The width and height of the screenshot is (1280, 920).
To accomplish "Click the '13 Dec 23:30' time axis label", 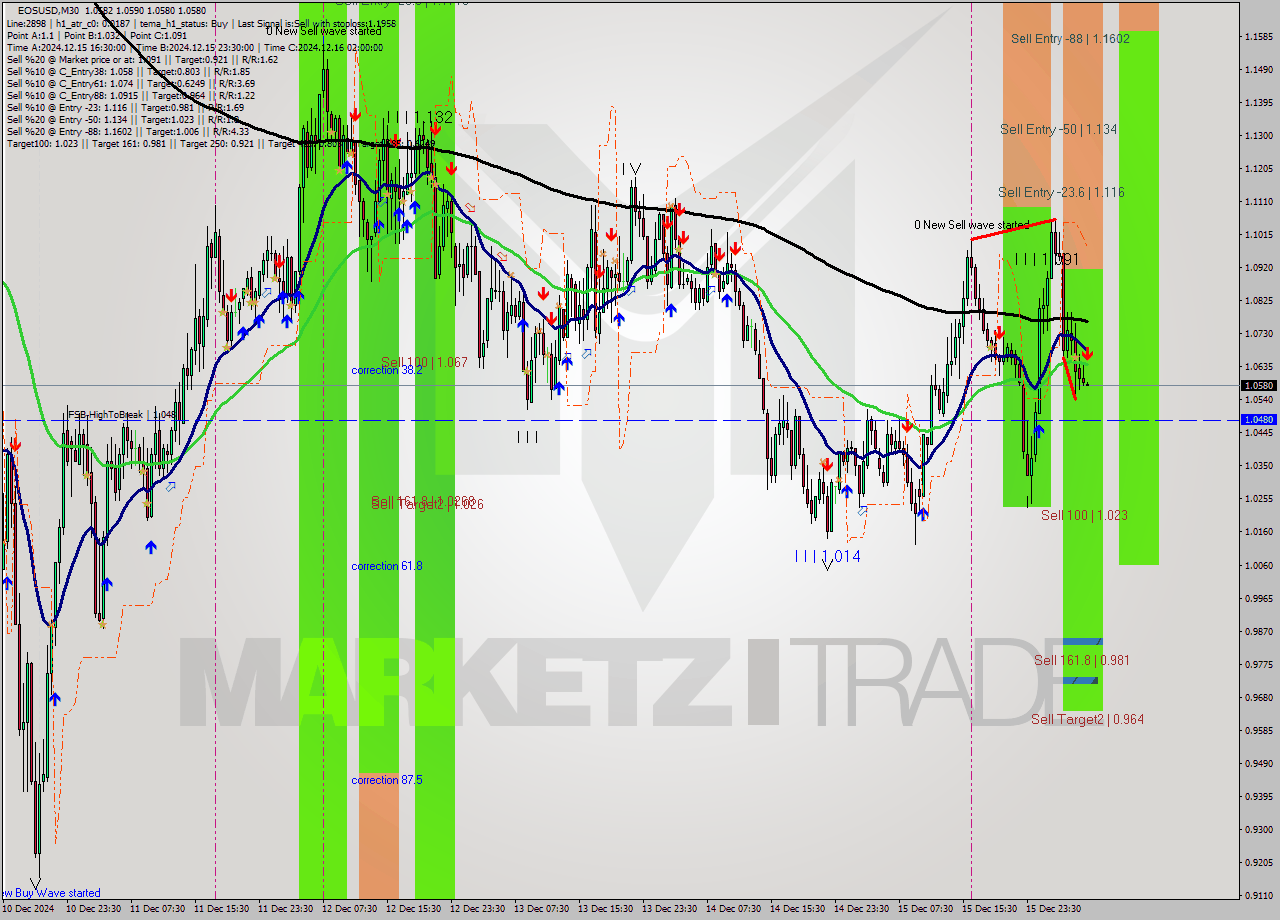I will coord(671,909).
